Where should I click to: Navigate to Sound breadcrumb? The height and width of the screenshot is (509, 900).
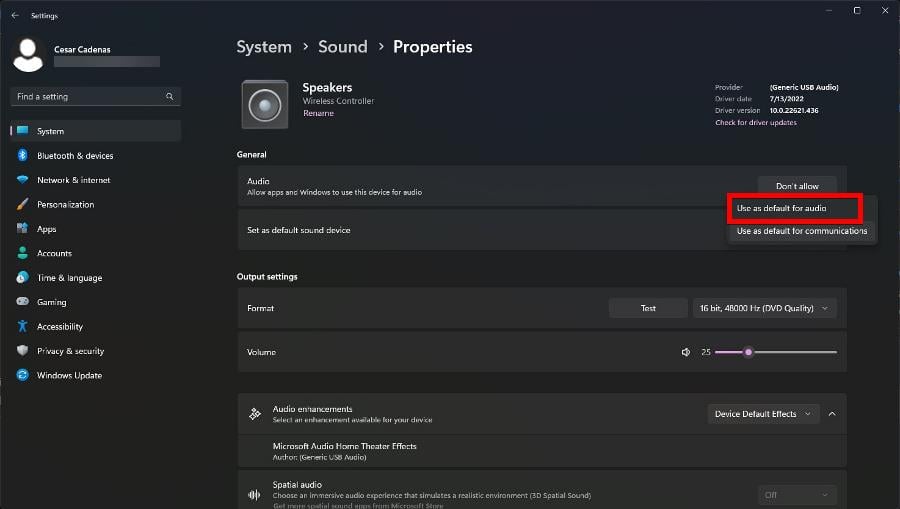(343, 46)
